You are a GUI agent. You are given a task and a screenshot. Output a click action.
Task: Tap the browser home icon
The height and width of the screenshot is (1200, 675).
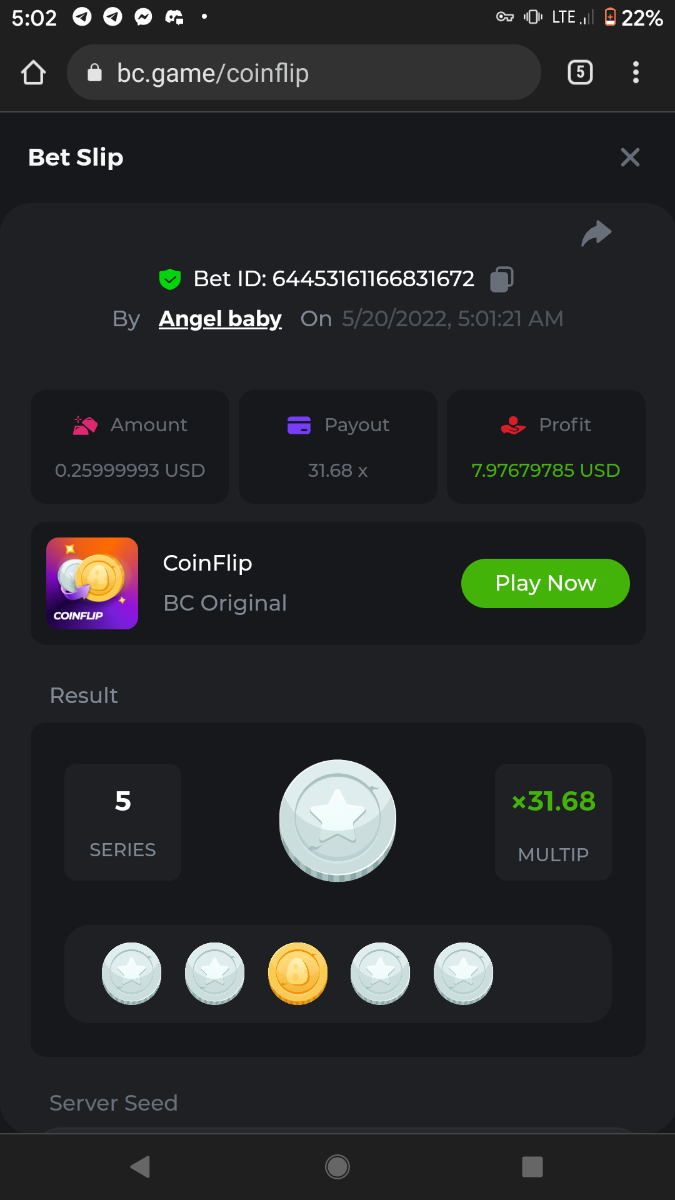(x=33, y=72)
